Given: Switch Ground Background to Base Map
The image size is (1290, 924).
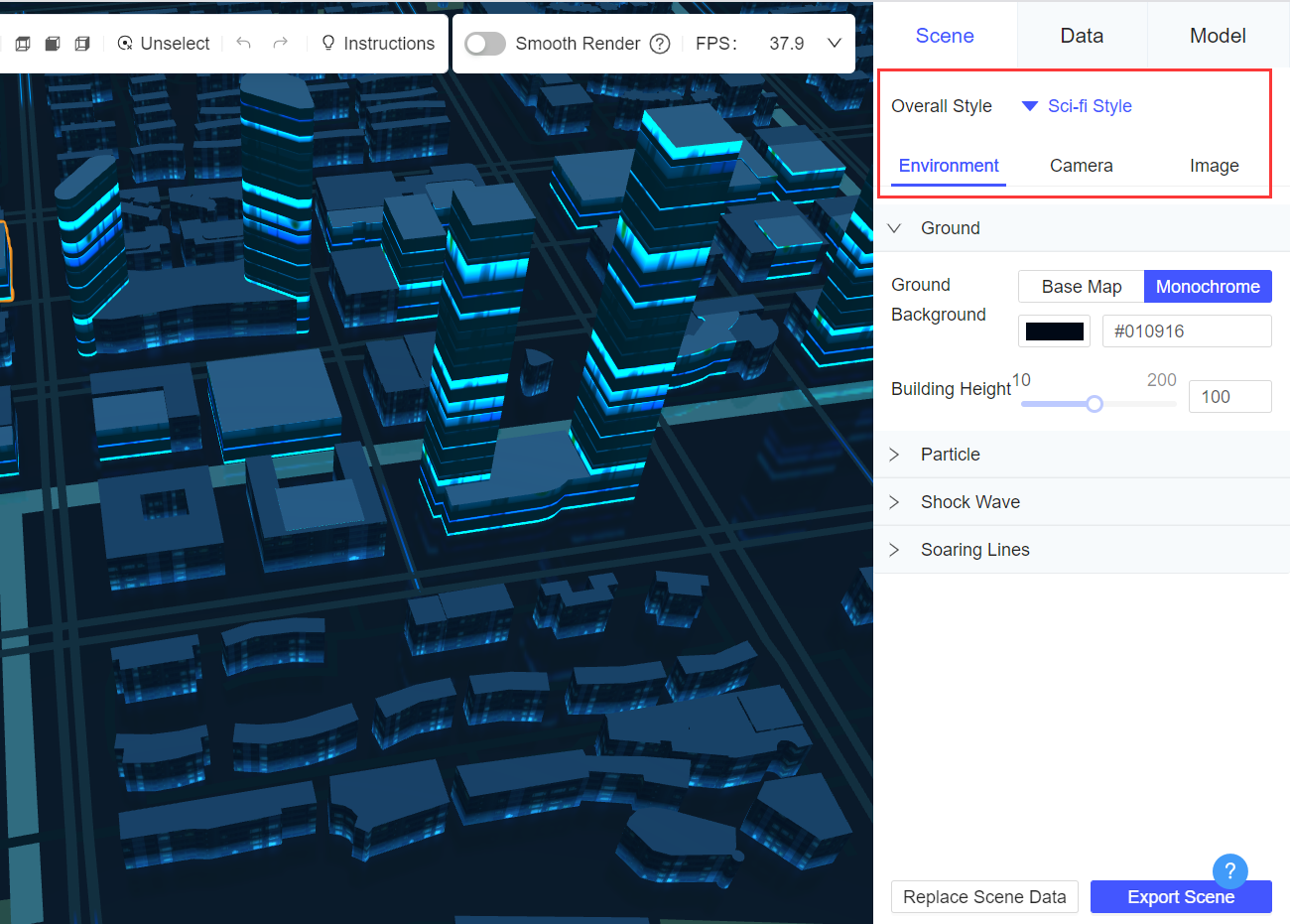Looking at the screenshot, I should click(1081, 286).
